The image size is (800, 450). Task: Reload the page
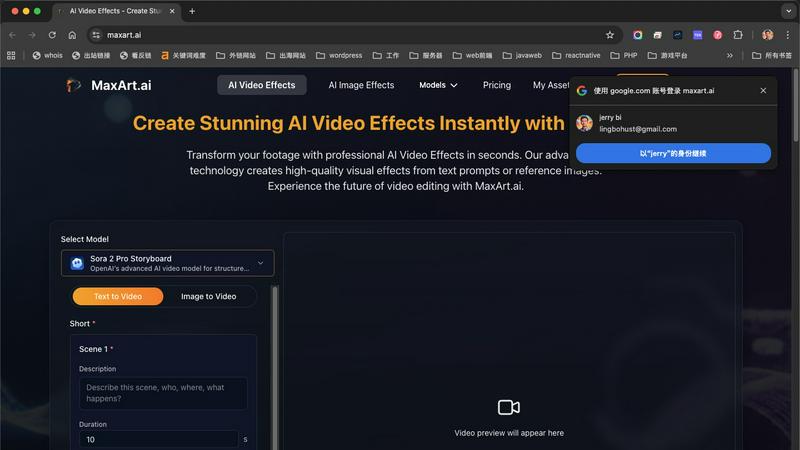[52, 35]
